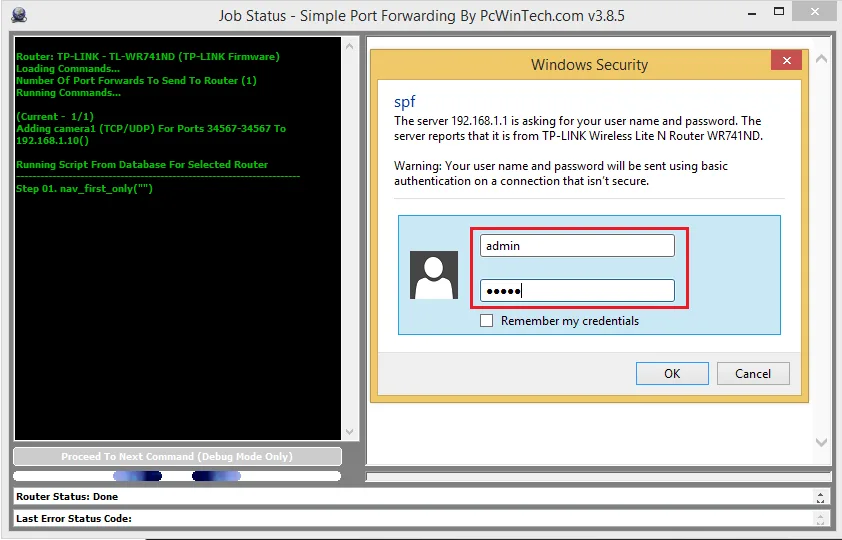Click the job progress bar
842x540 pixels.
[x=177, y=476]
